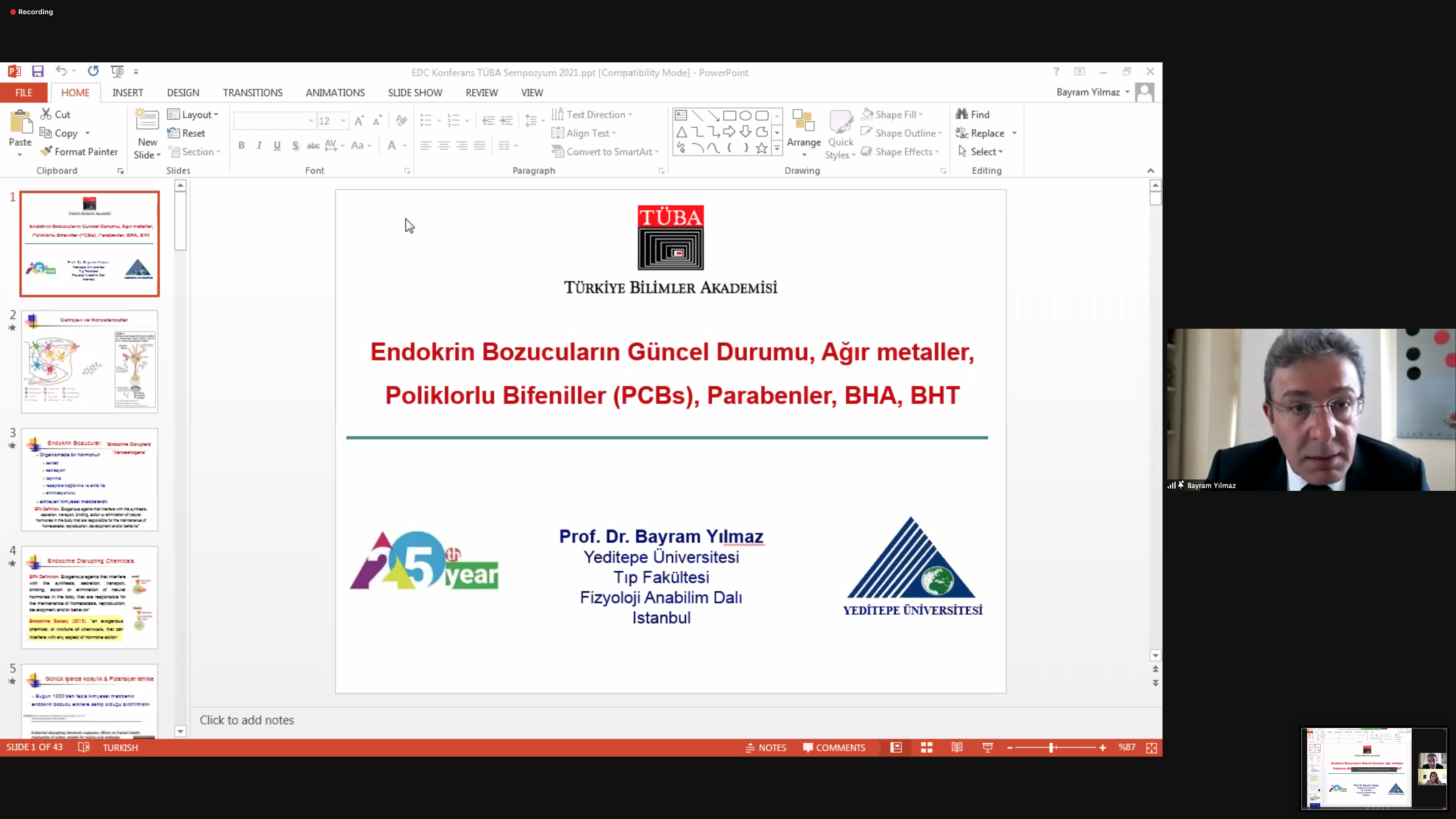
Task: Toggle justify text alignment
Action: 479,145
